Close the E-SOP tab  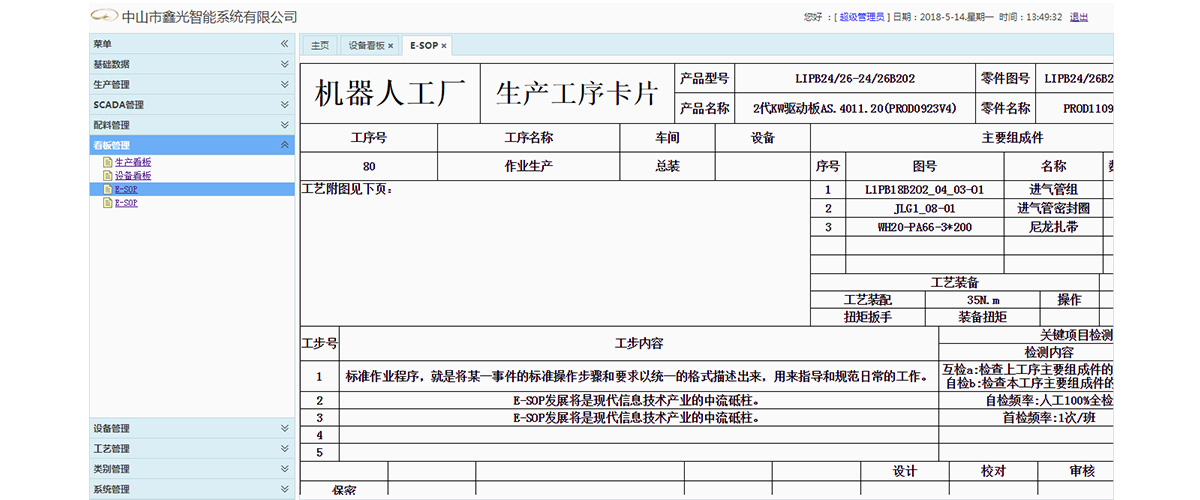(444, 46)
